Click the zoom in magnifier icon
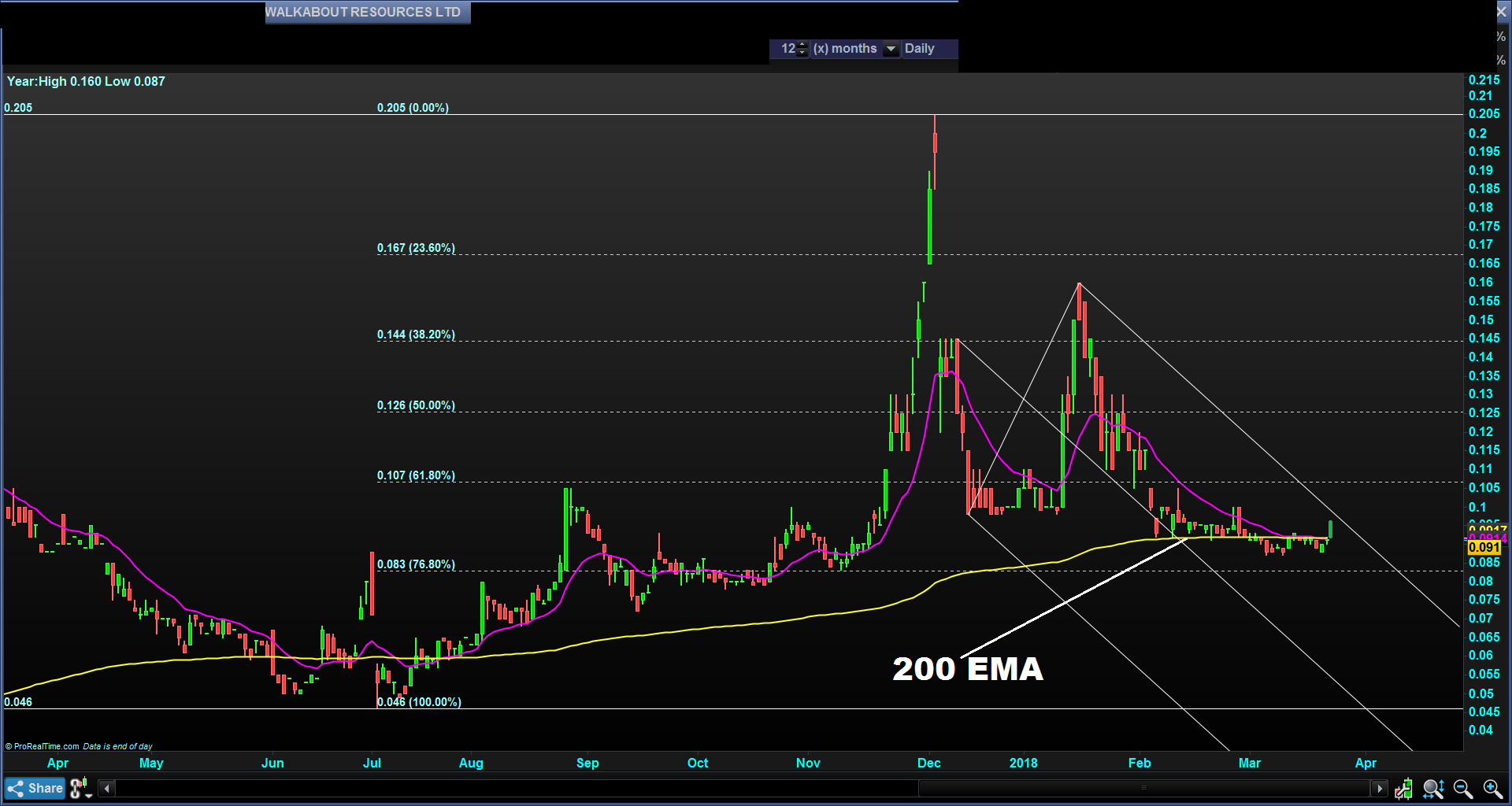The width and height of the screenshot is (1512, 806). tap(1492, 788)
